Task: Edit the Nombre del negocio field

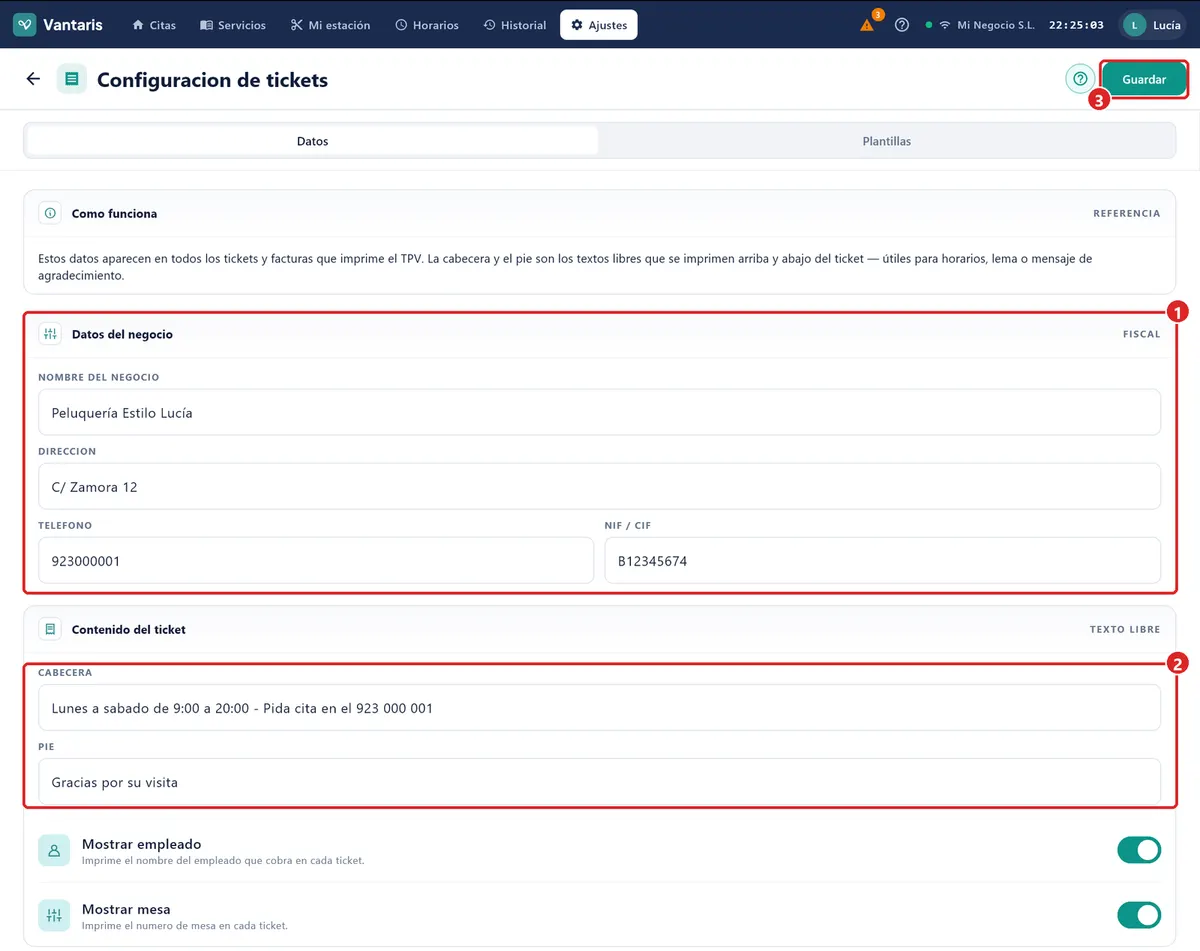Action: click(599, 412)
